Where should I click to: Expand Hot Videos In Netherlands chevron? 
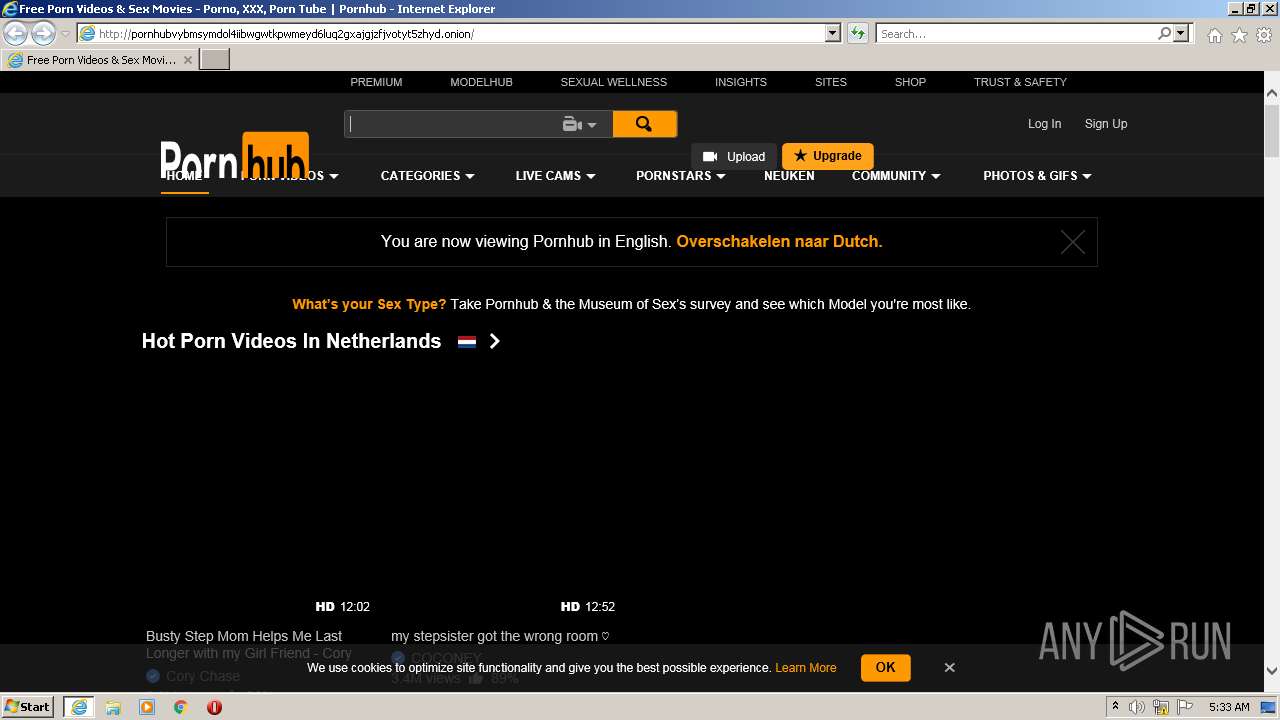click(494, 341)
